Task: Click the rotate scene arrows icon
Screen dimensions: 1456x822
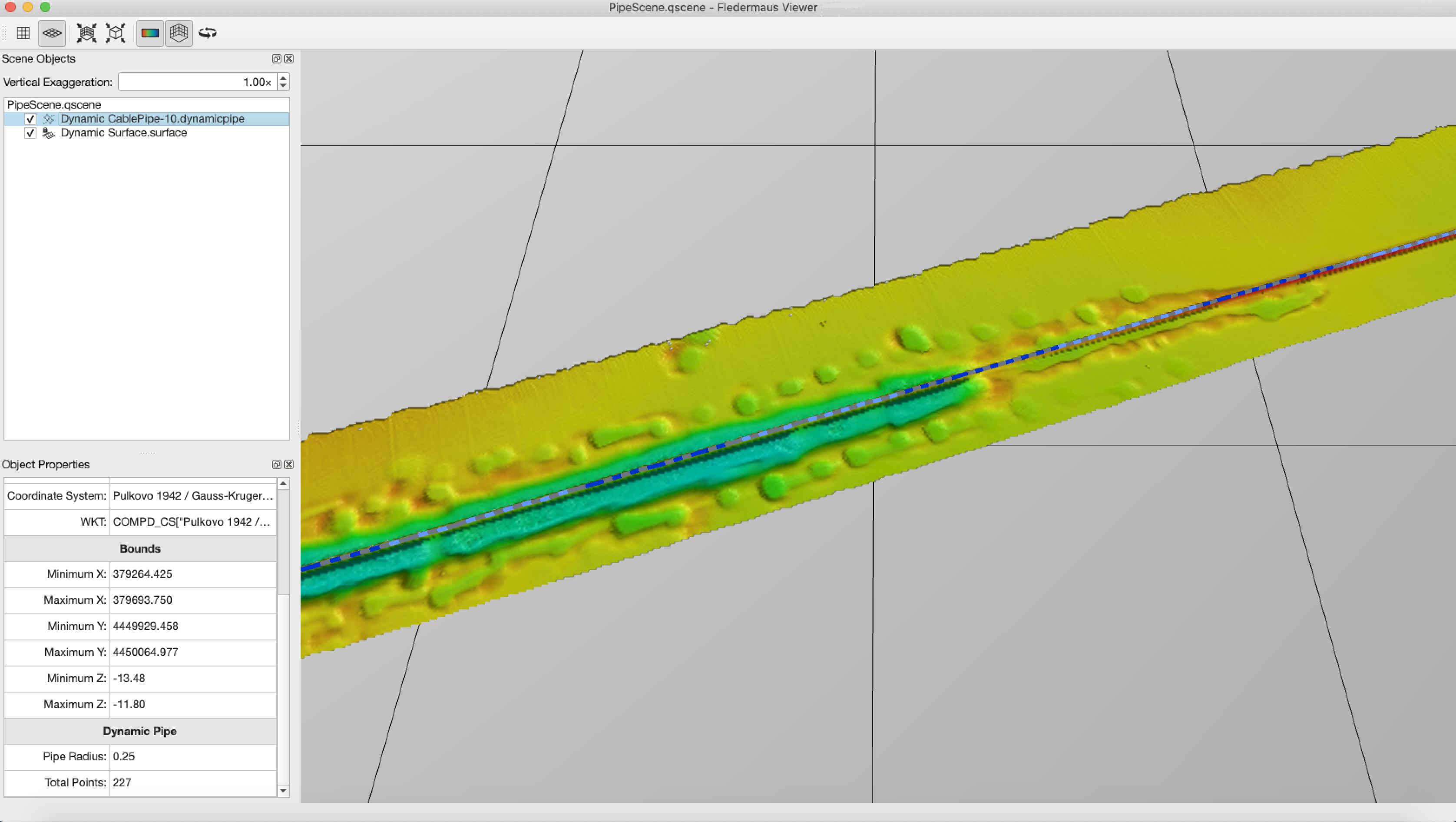Action: pos(208,33)
